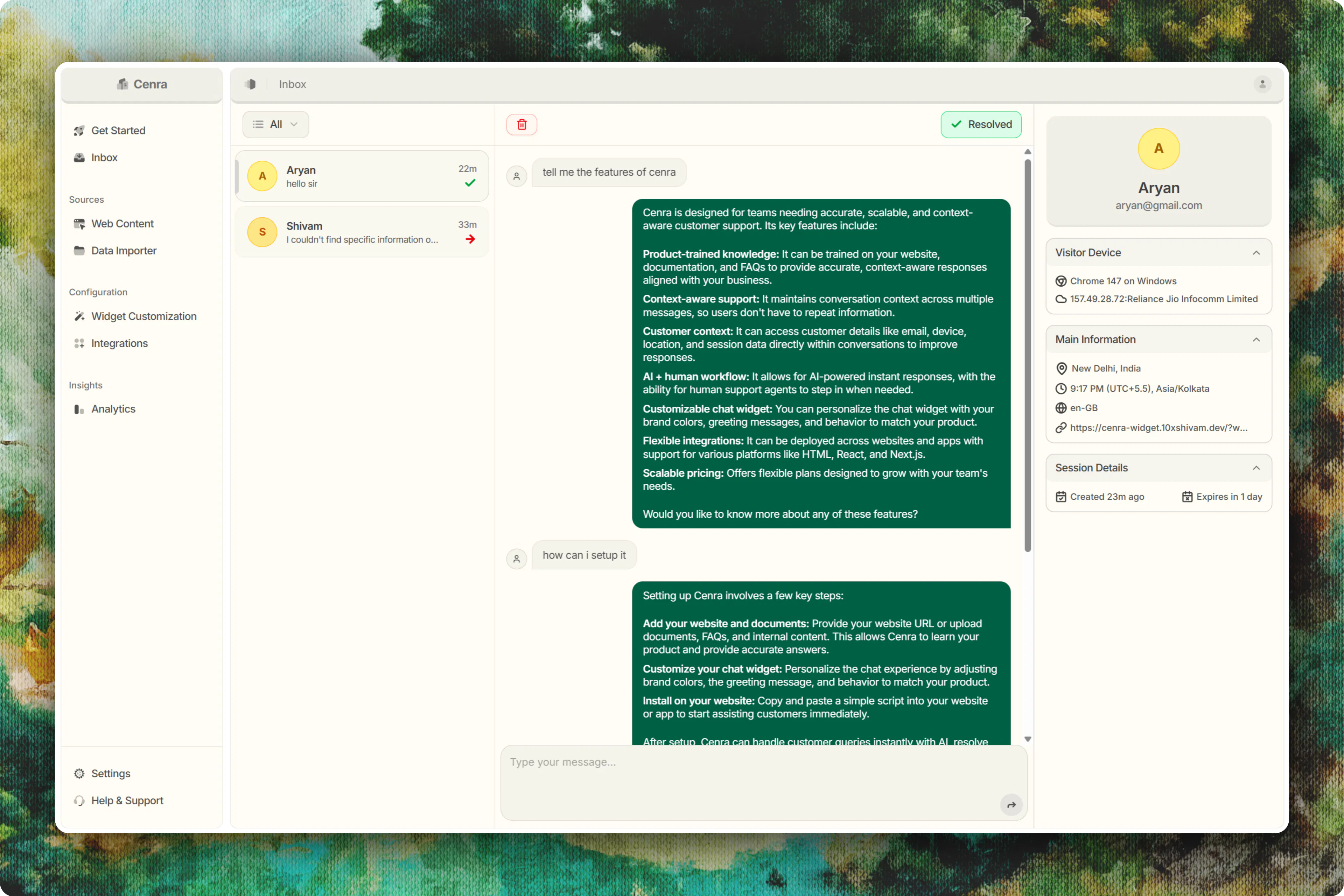Screen dimensions: 1344x896
Task: Collapse the Visitor Device section
Action: coord(1256,253)
